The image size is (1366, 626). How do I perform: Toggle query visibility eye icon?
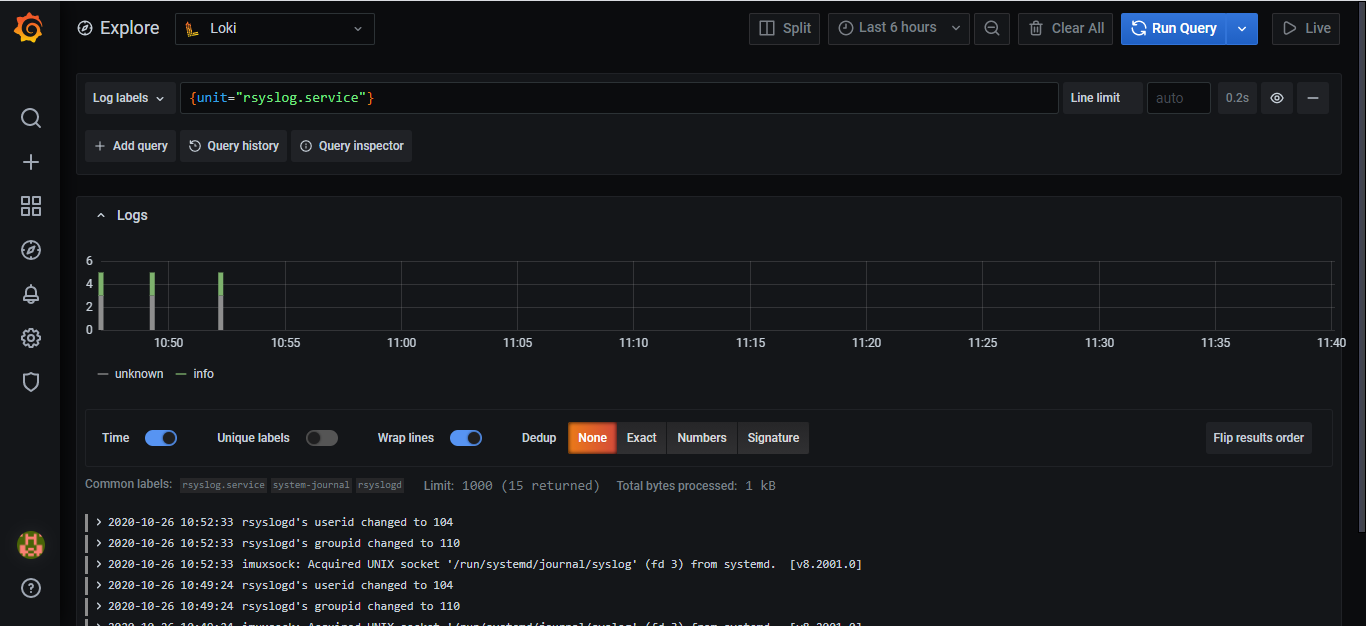pyautogui.click(x=1277, y=98)
